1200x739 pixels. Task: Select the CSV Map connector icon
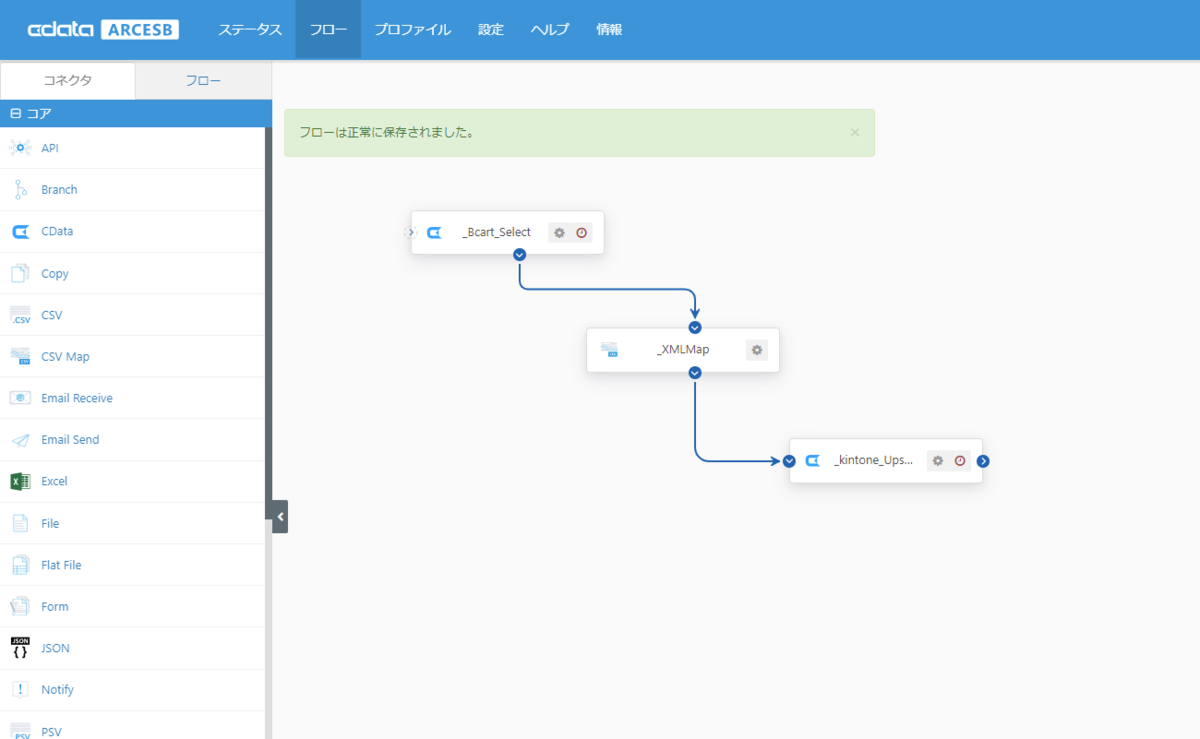(20, 356)
